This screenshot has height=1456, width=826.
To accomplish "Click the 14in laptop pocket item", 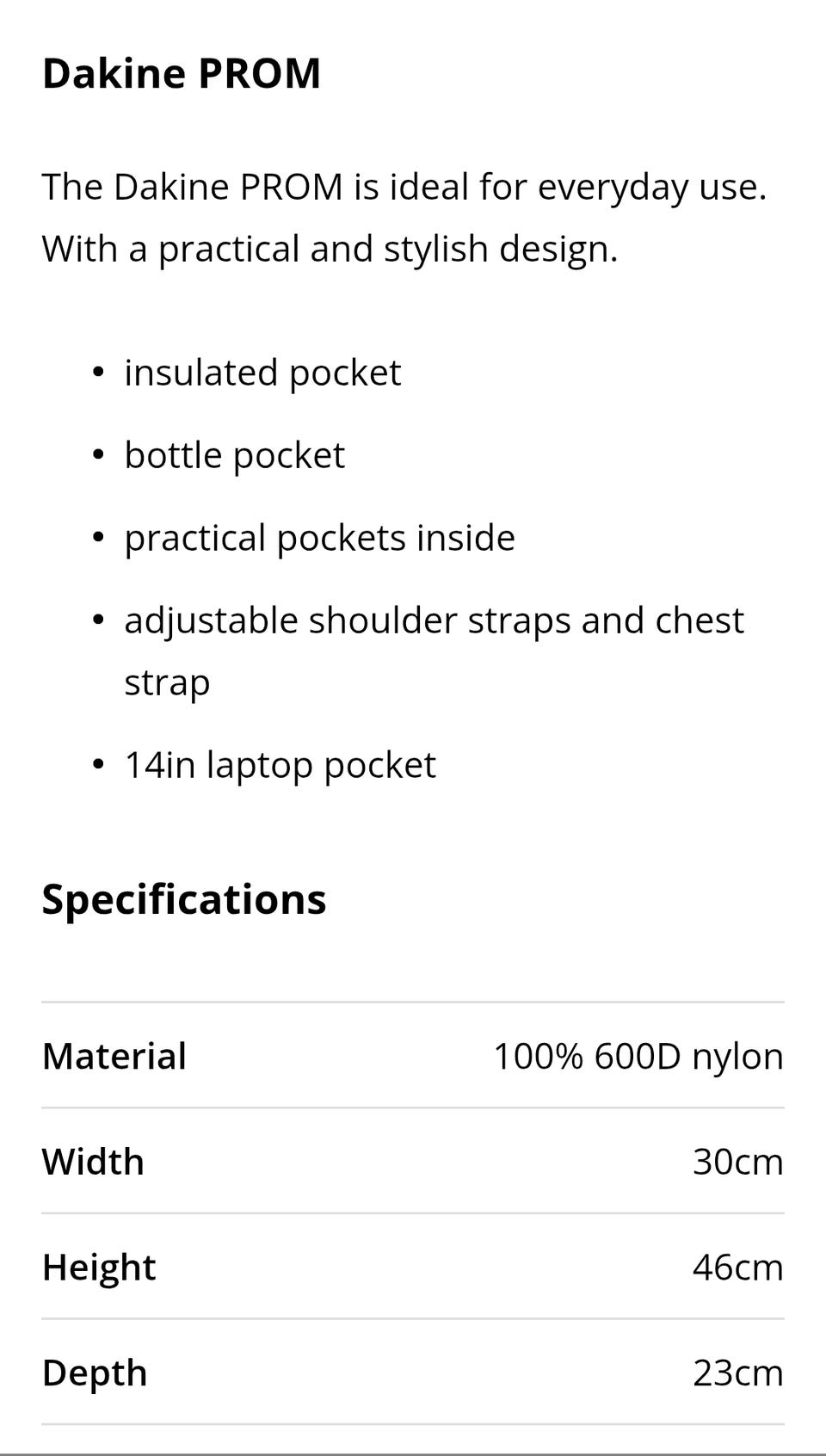I will pos(280,765).
